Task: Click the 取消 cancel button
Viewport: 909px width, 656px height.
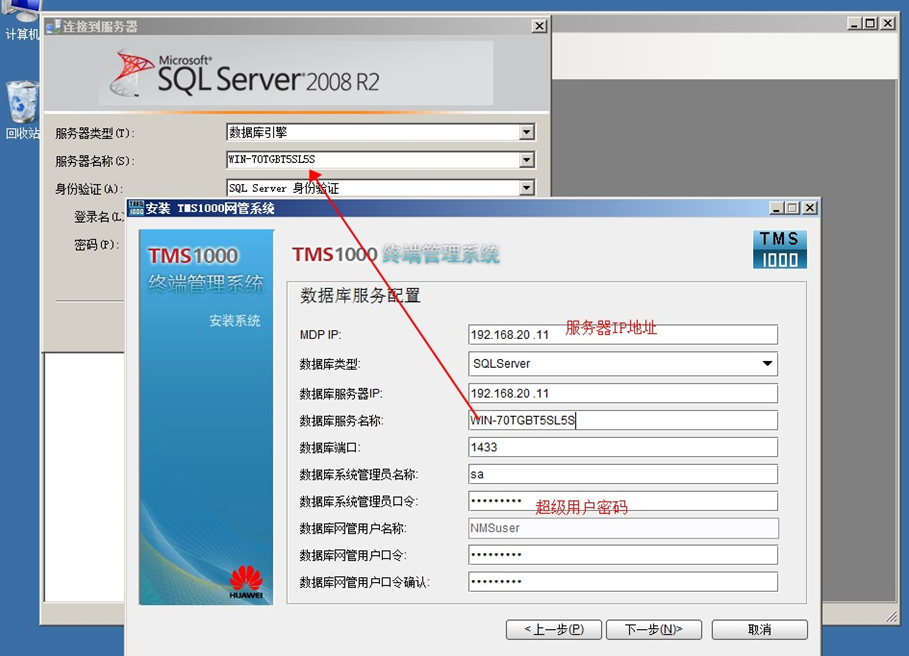Action: pyautogui.click(x=759, y=629)
